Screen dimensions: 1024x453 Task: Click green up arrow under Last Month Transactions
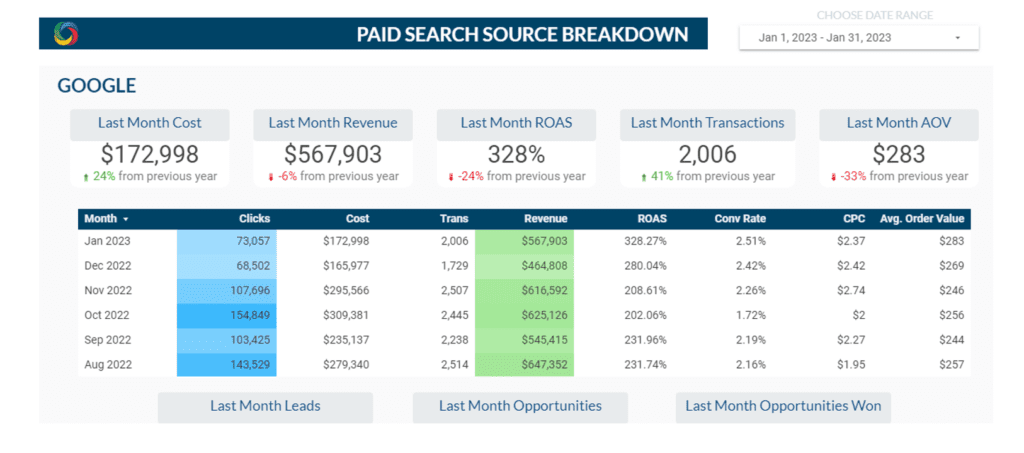(x=644, y=177)
